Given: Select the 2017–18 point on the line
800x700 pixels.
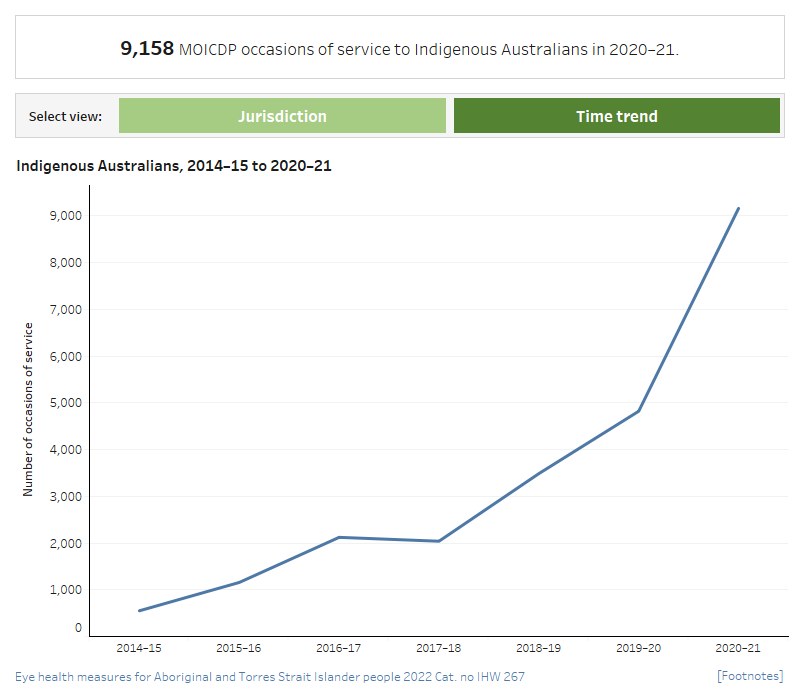Looking at the screenshot, I should pyautogui.click(x=438, y=541).
